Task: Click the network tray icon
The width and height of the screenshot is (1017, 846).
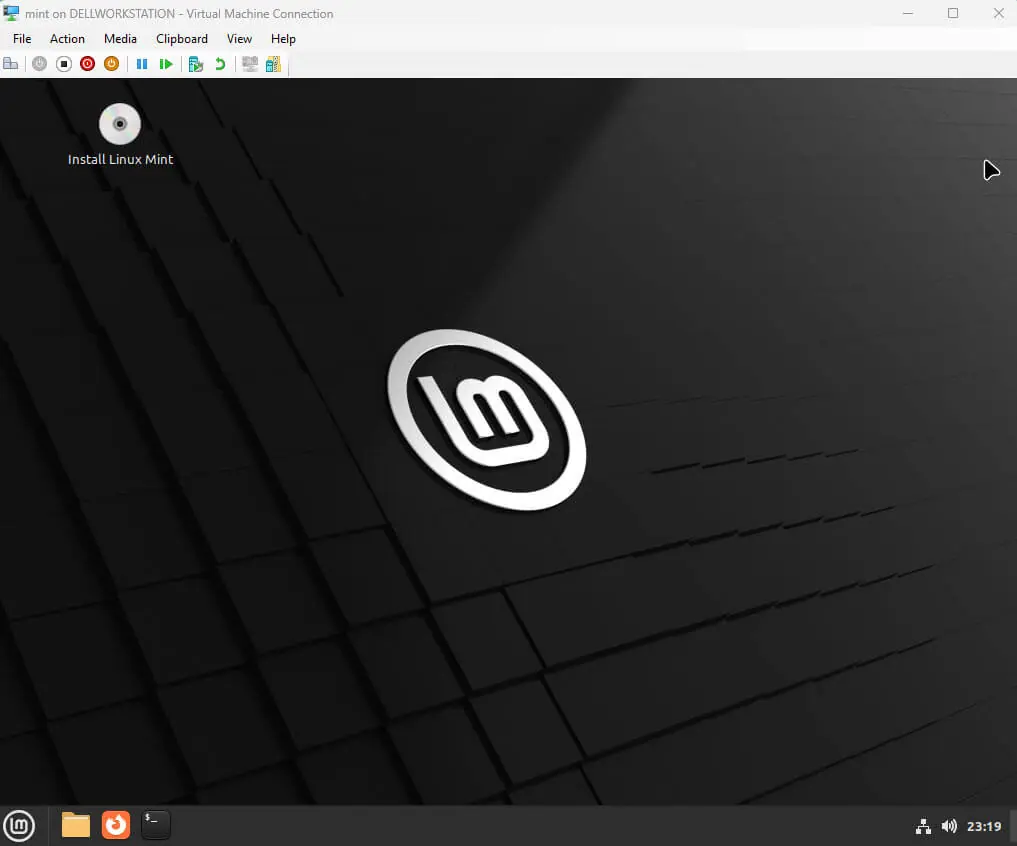Action: (x=923, y=826)
